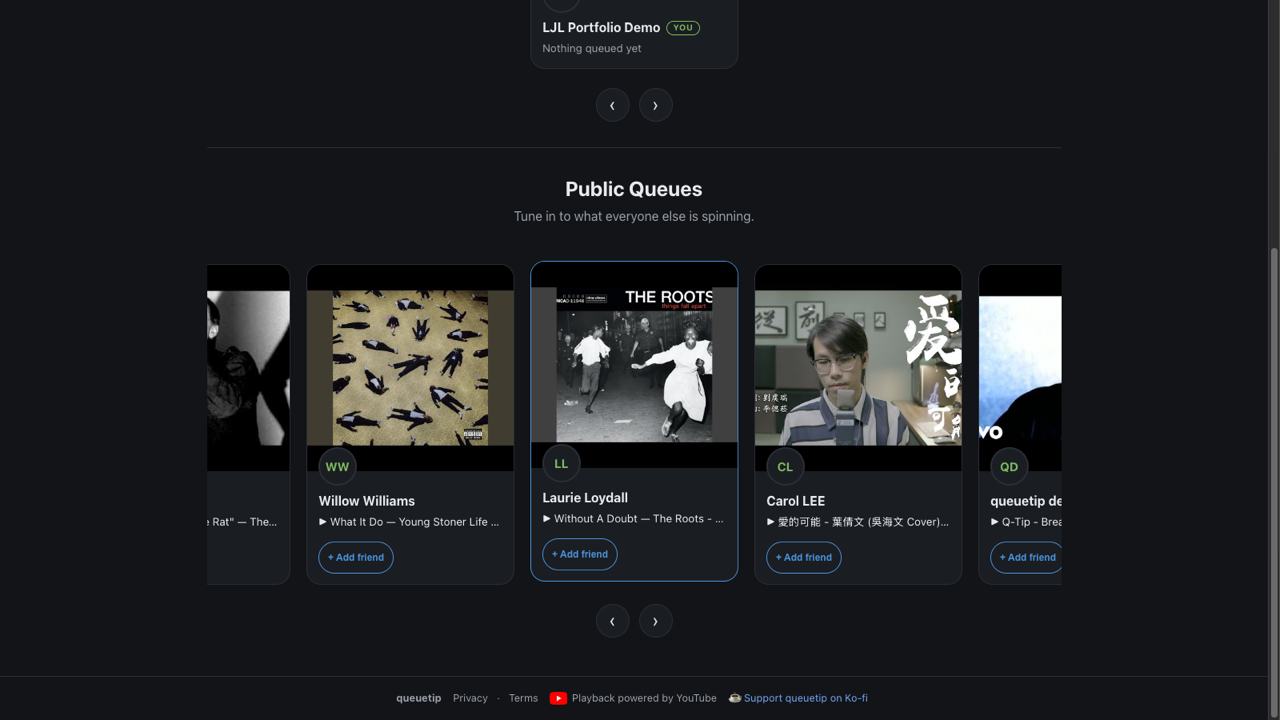Click the Laurie Loydall name
This screenshot has height=720, width=1280.
(585, 498)
